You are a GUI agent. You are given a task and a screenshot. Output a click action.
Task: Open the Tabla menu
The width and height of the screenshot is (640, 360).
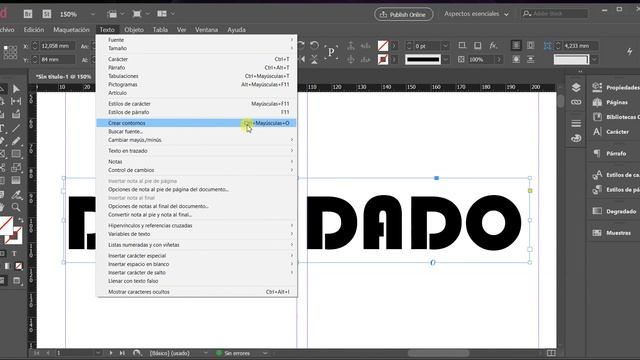click(160, 29)
